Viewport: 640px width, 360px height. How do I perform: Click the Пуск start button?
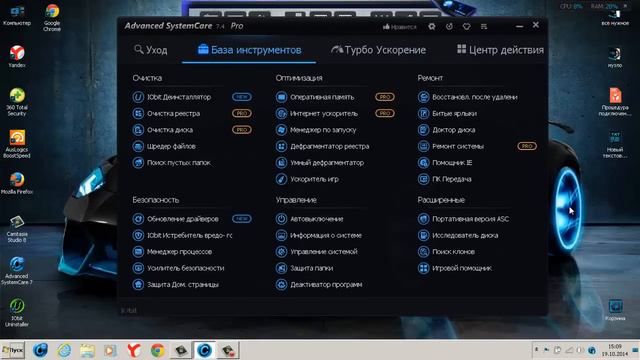[x=12, y=350]
